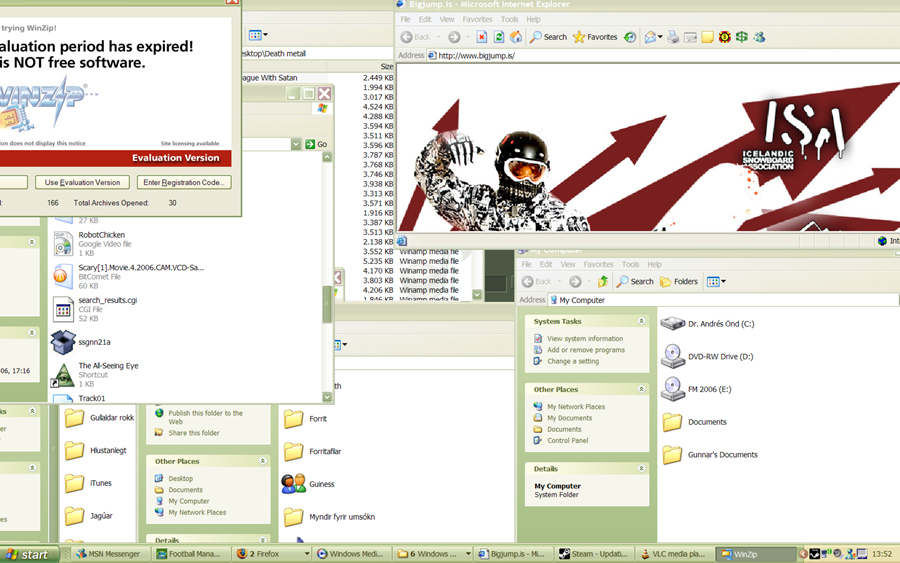Open Help menu in Internet Explorer
The image size is (900, 563).
coord(533,20)
